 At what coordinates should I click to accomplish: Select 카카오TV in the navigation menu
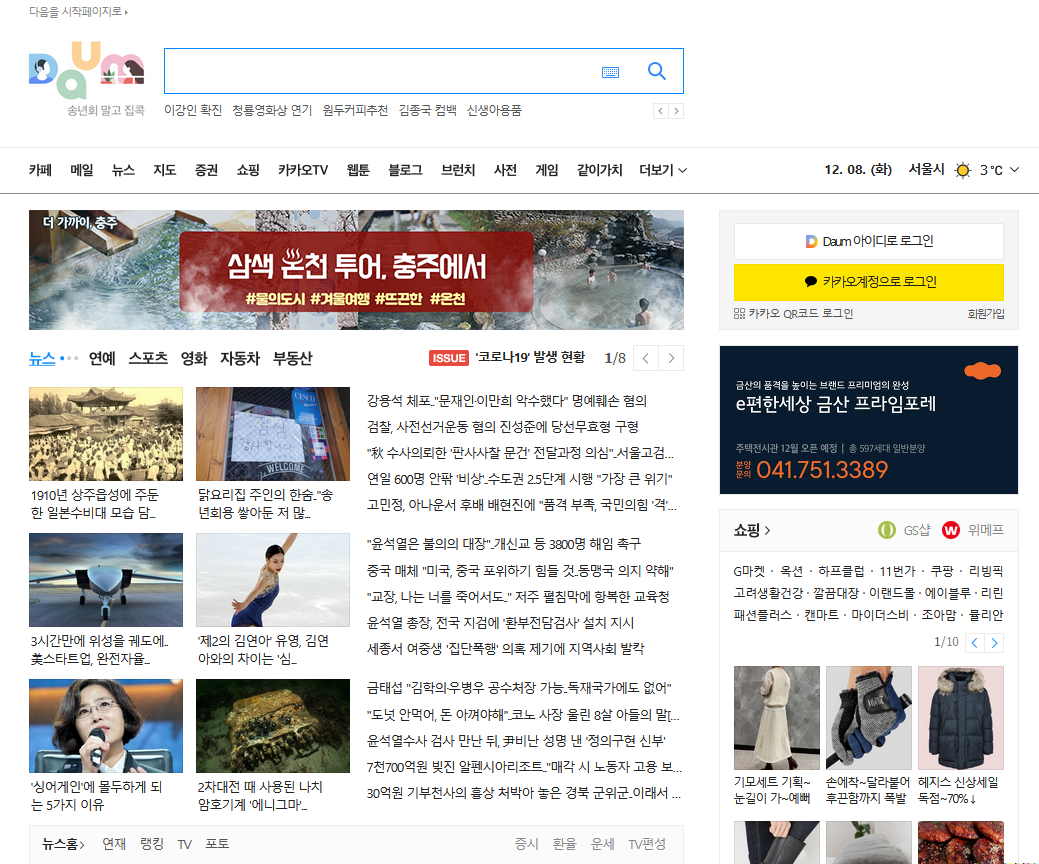(x=303, y=170)
